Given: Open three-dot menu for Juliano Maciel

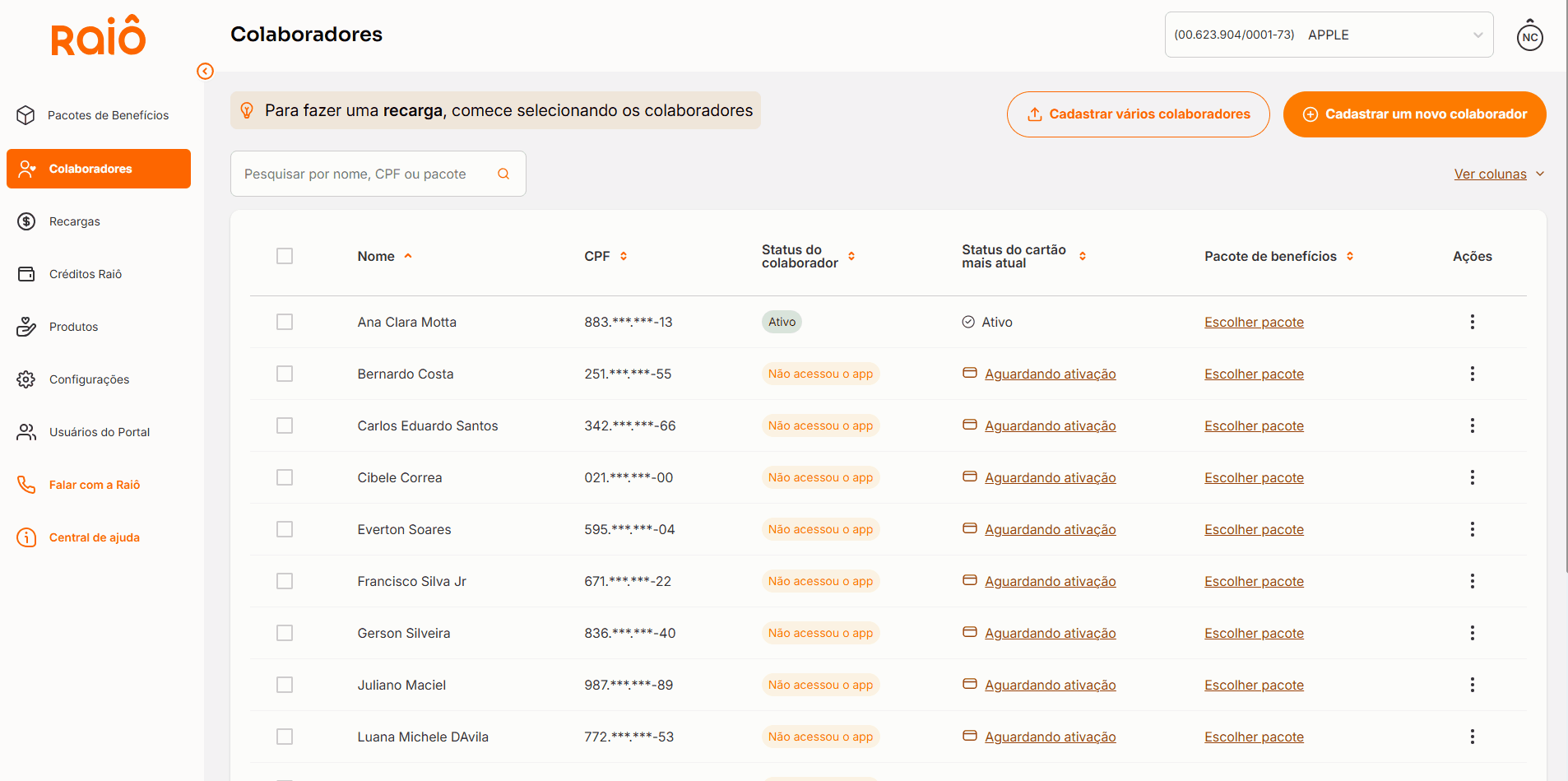Looking at the screenshot, I should coord(1472,685).
